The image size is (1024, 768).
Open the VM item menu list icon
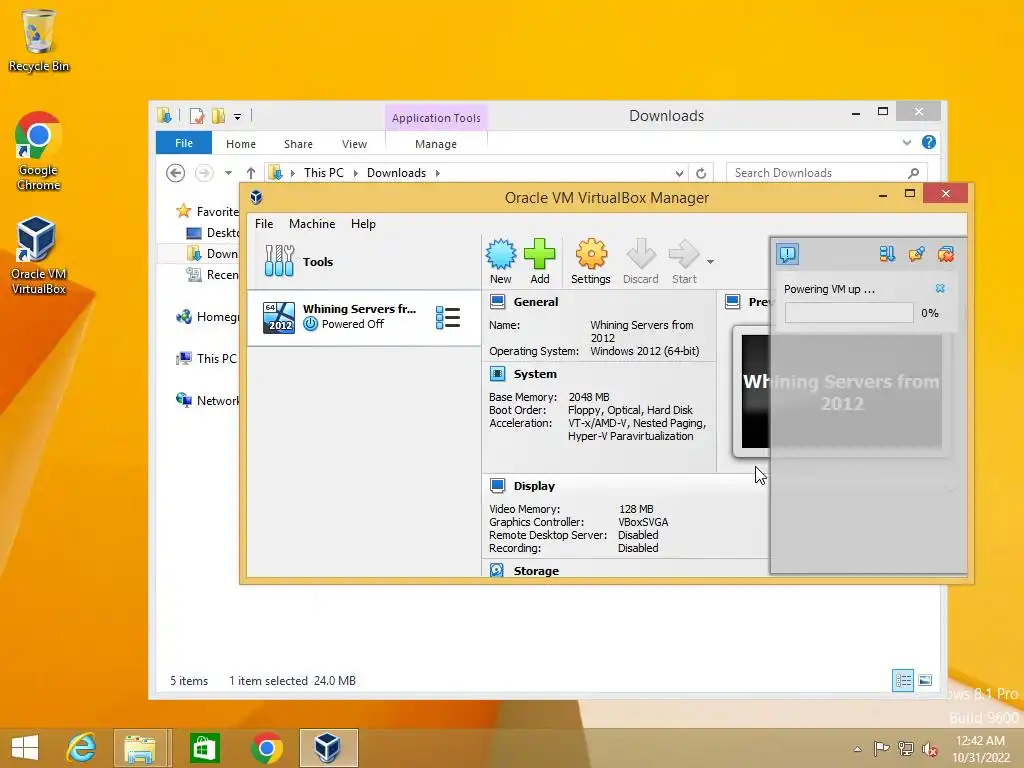448,318
